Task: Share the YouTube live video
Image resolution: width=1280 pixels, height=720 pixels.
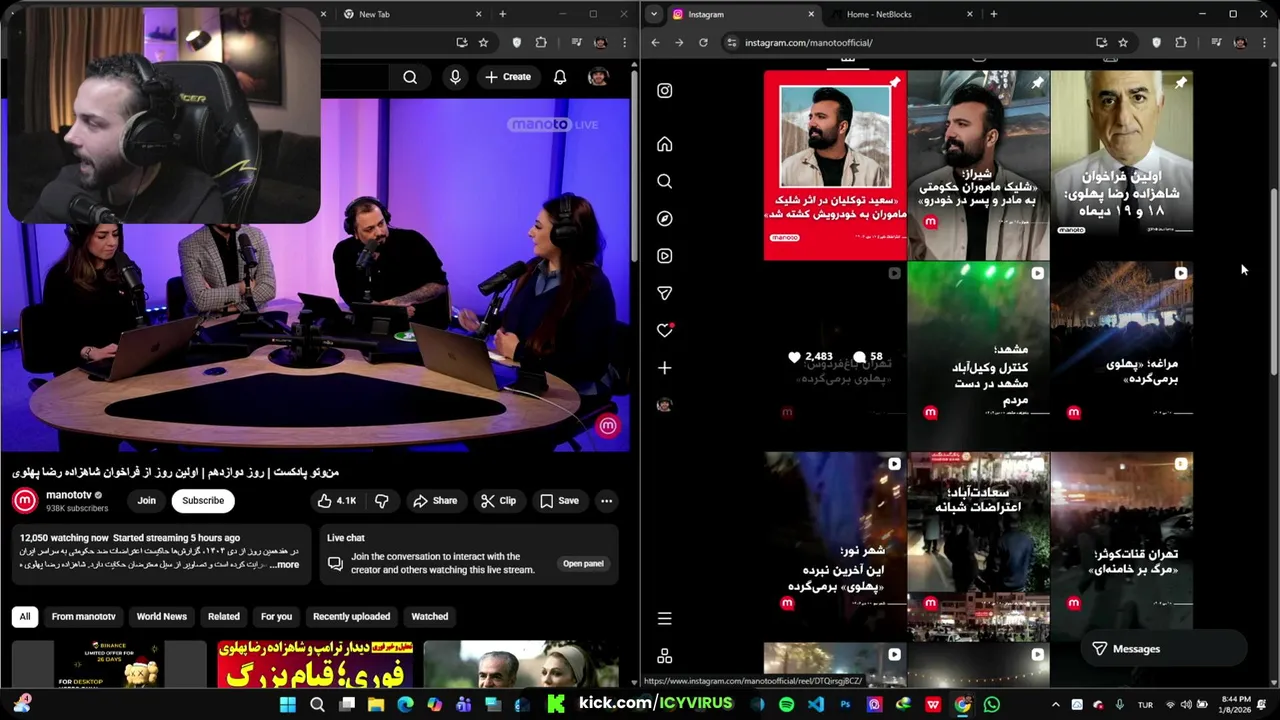Action: tap(435, 501)
